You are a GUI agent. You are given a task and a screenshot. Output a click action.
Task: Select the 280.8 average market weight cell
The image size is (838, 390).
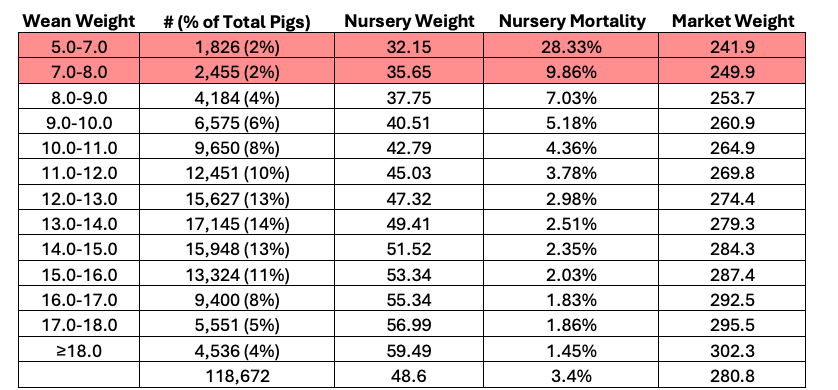tap(732, 375)
